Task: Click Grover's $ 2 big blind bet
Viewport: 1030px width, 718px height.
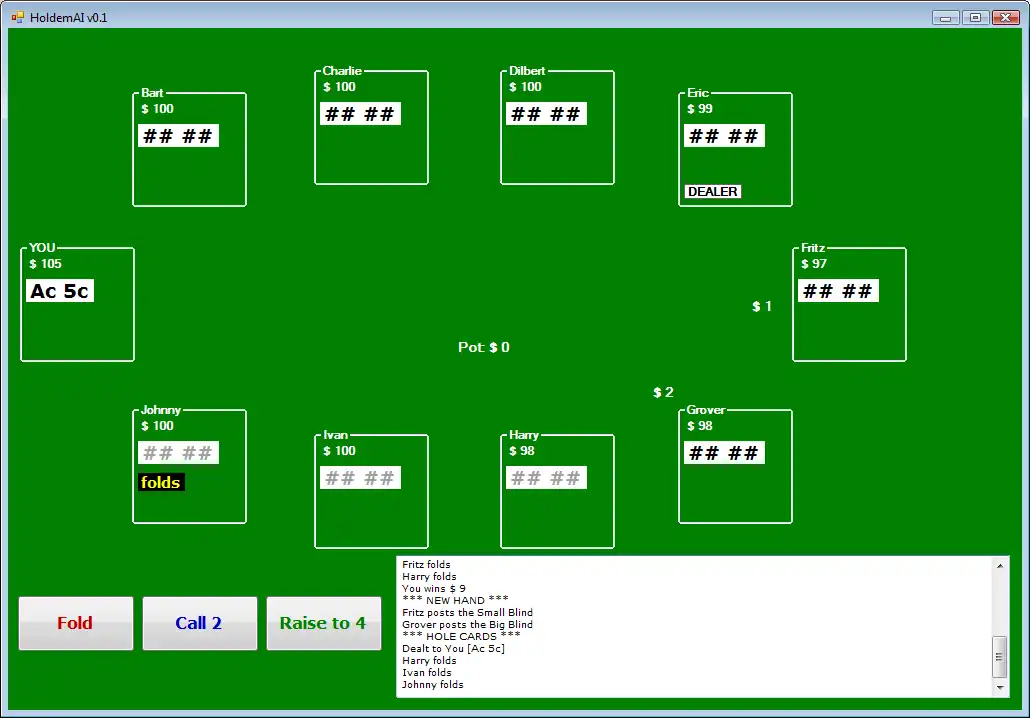Action: [663, 392]
